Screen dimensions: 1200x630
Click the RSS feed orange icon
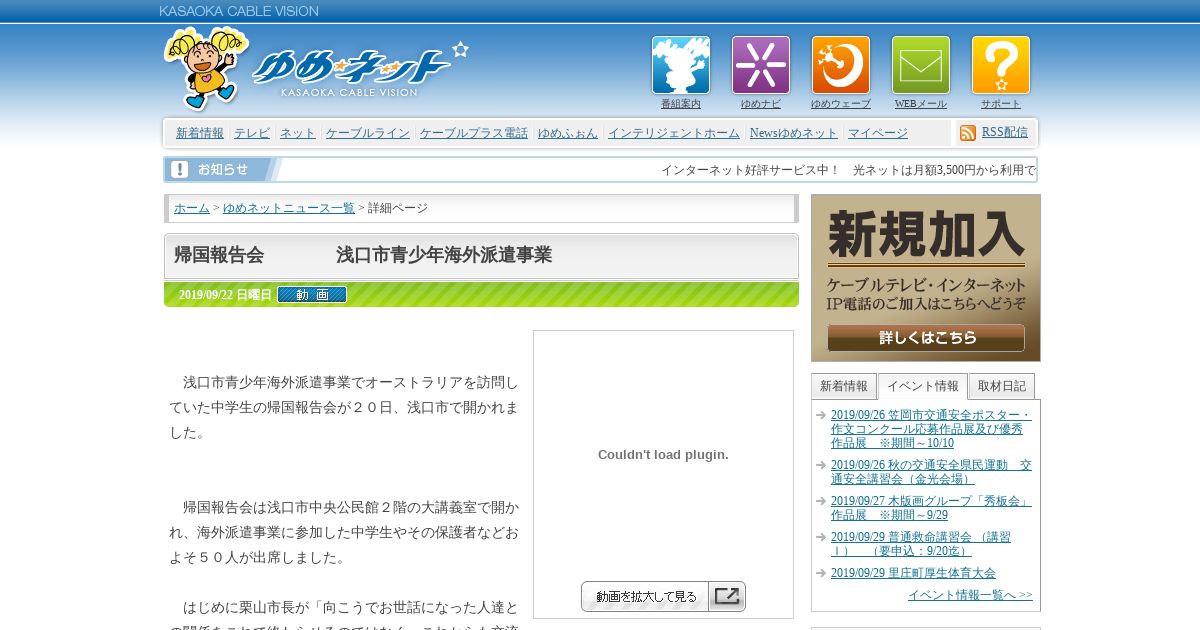tap(968, 133)
